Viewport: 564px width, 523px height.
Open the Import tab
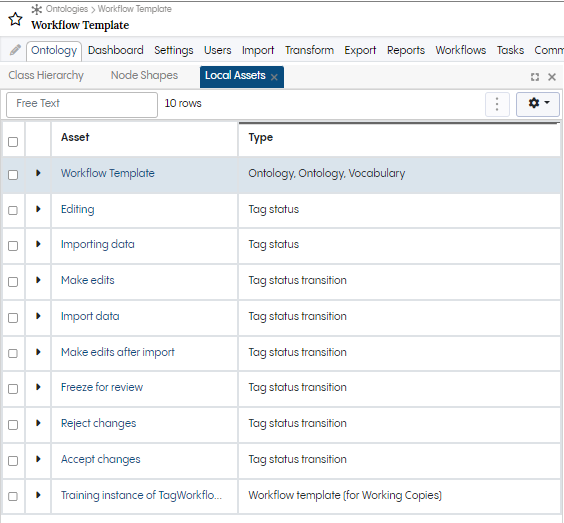pyautogui.click(x=258, y=50)
